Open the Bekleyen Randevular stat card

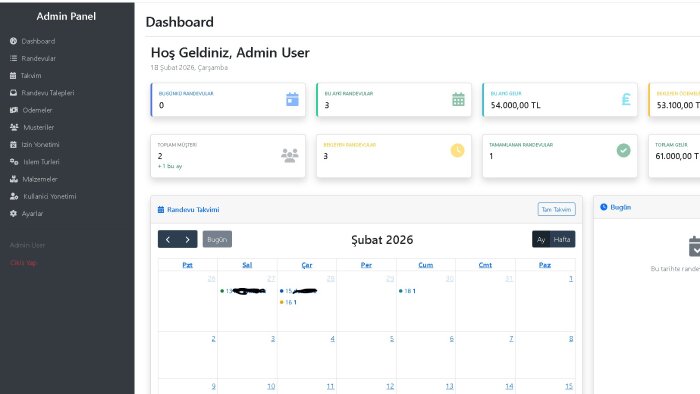pos(394,156)
